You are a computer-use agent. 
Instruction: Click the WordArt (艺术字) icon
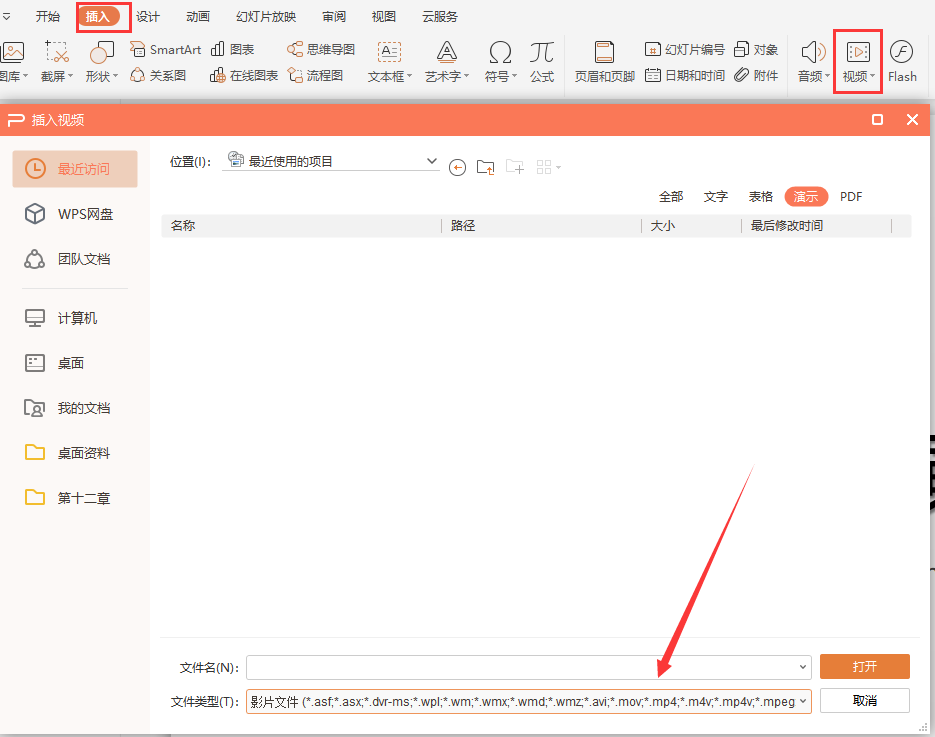pos(446,54)
